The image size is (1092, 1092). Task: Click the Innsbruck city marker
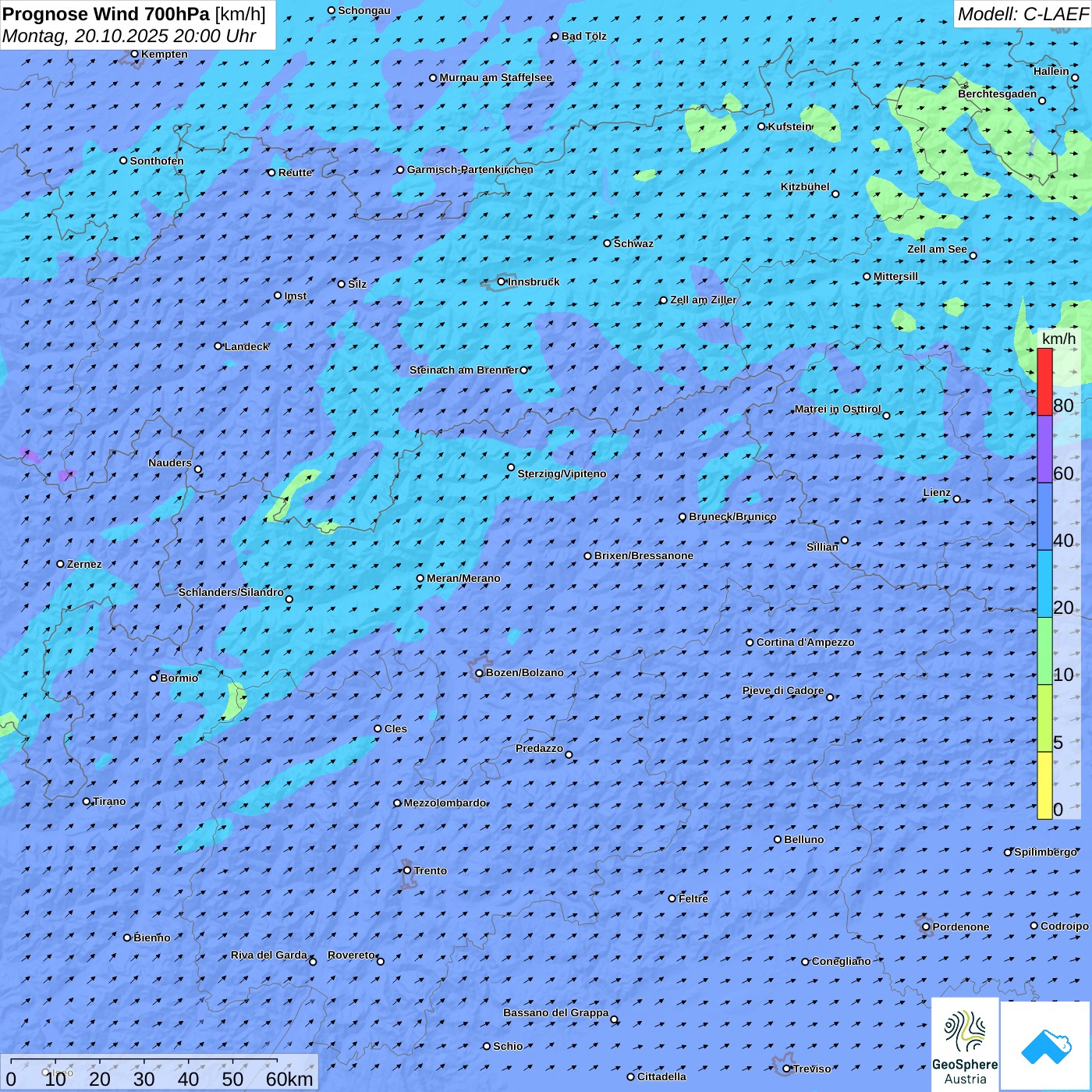[502, 282]
